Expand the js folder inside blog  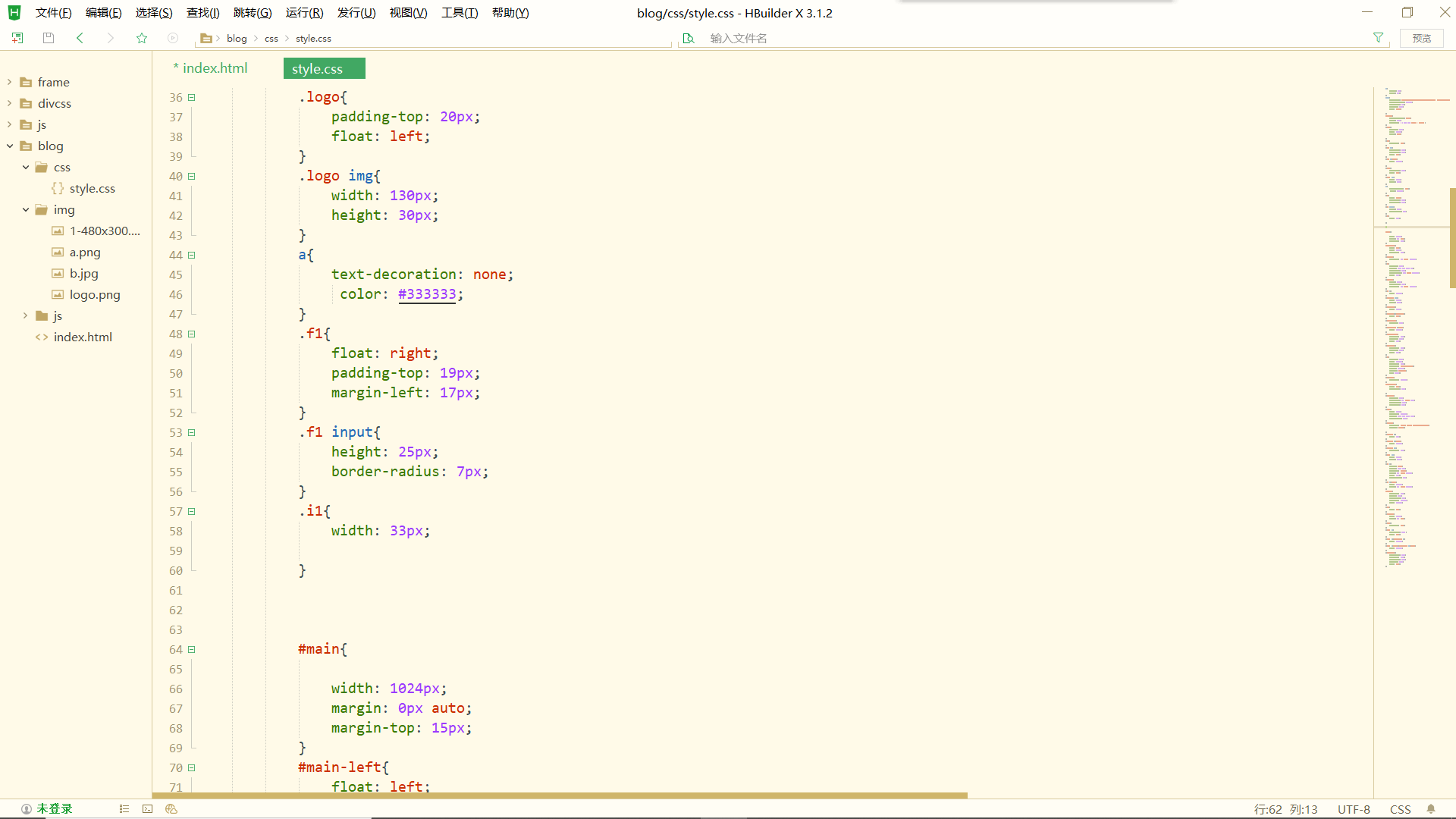point(26,315)
